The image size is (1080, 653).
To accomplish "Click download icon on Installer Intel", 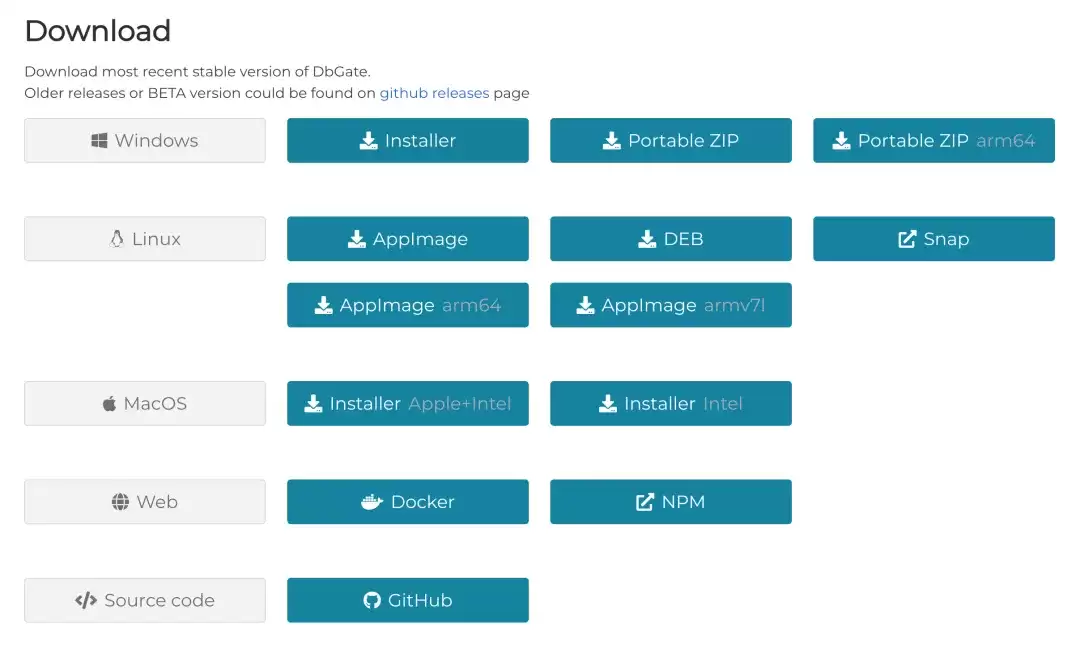I will [608, 404].
